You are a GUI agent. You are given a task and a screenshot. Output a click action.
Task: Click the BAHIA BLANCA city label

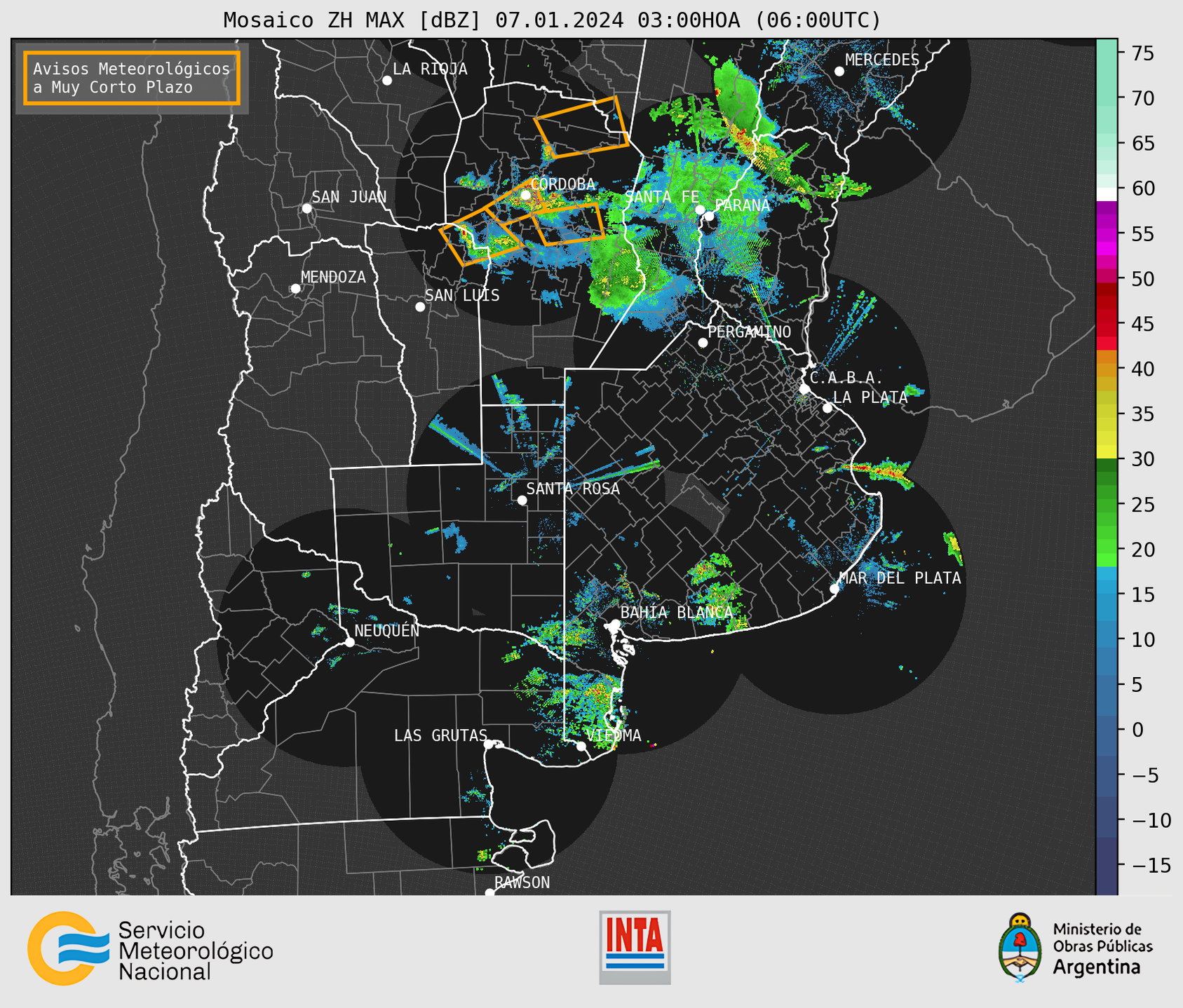677,612
